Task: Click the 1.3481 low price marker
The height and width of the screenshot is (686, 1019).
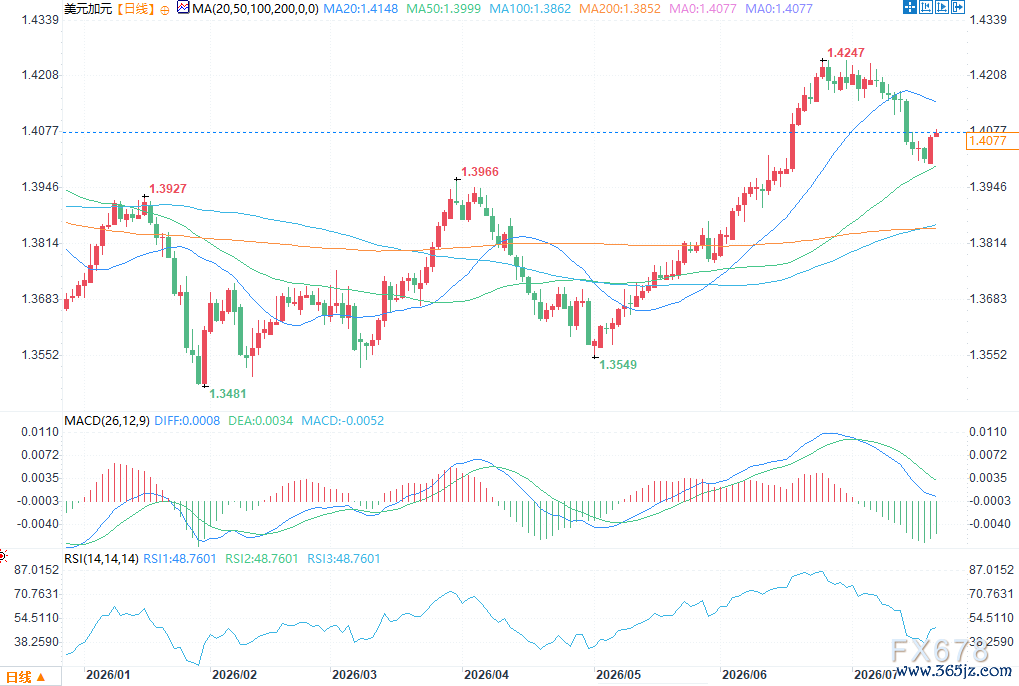Action: (227, 393)
